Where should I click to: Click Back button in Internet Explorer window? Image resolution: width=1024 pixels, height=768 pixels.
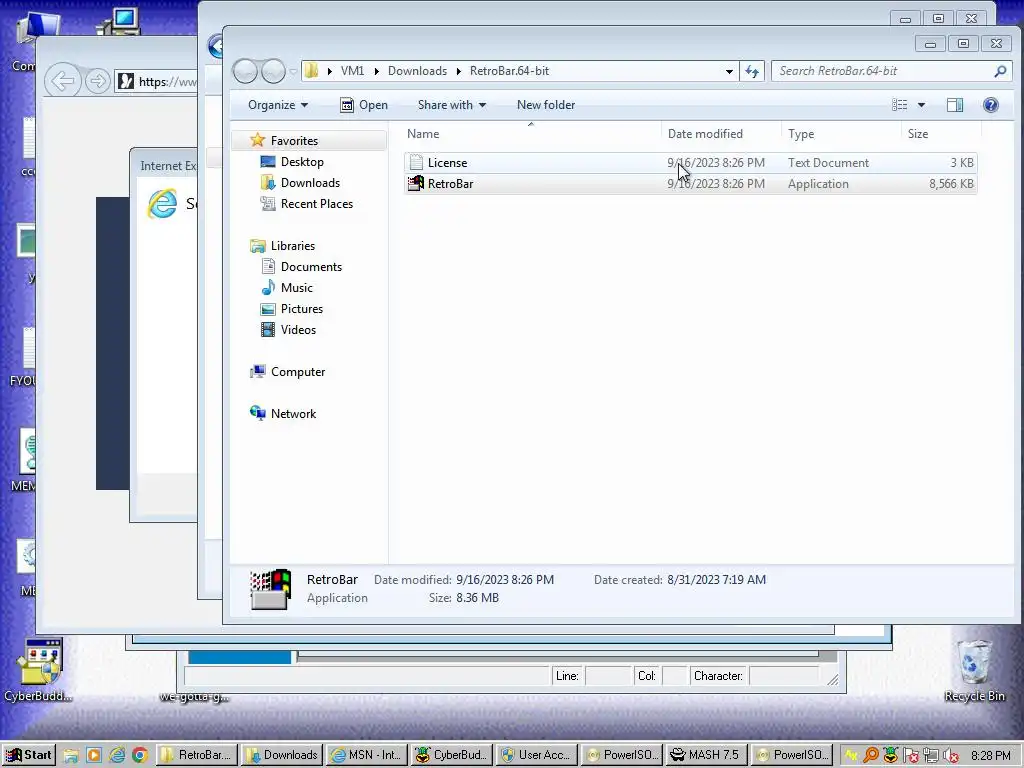pos(63,81)
